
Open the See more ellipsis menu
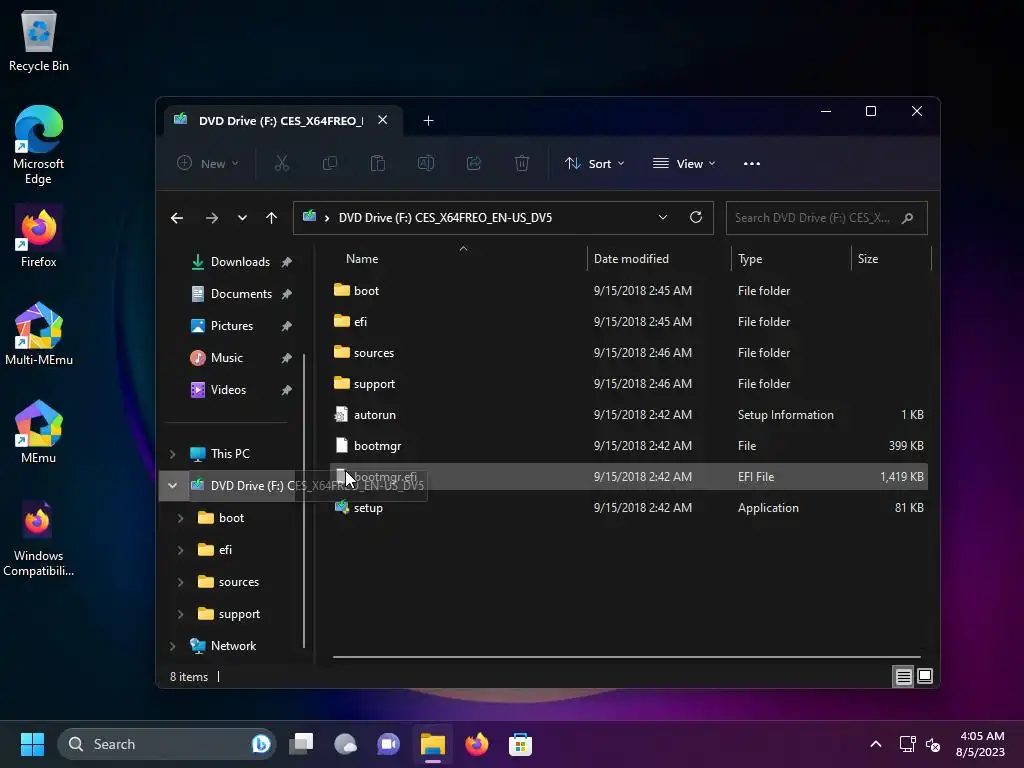pyautogui.click(x=752, y=163)
